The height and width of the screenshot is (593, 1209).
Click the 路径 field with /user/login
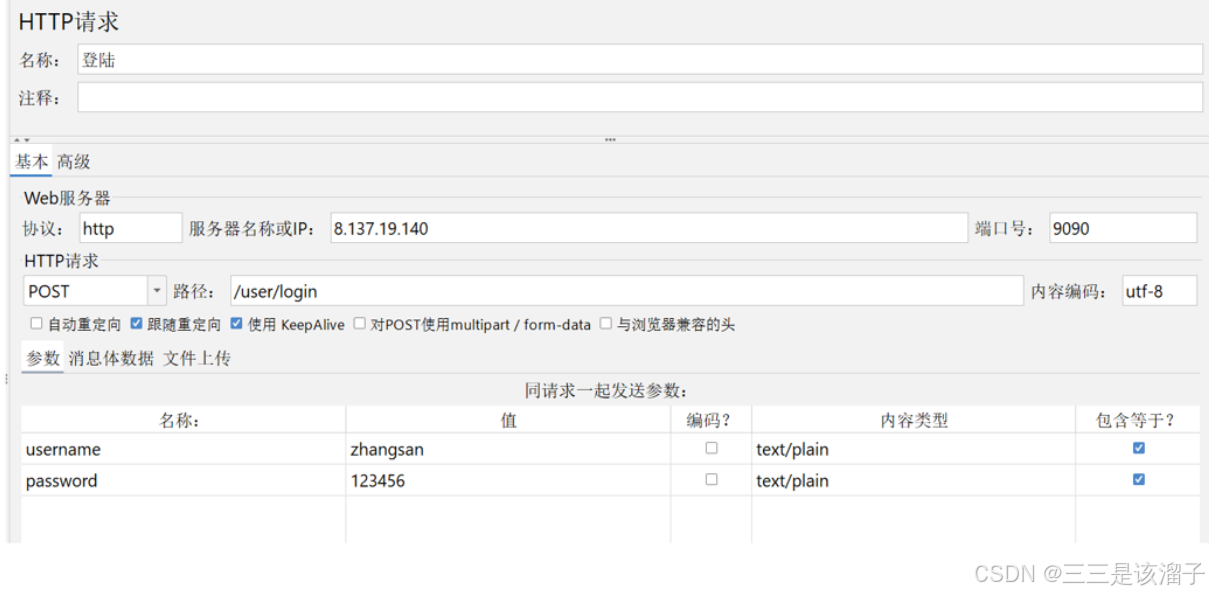626,291
